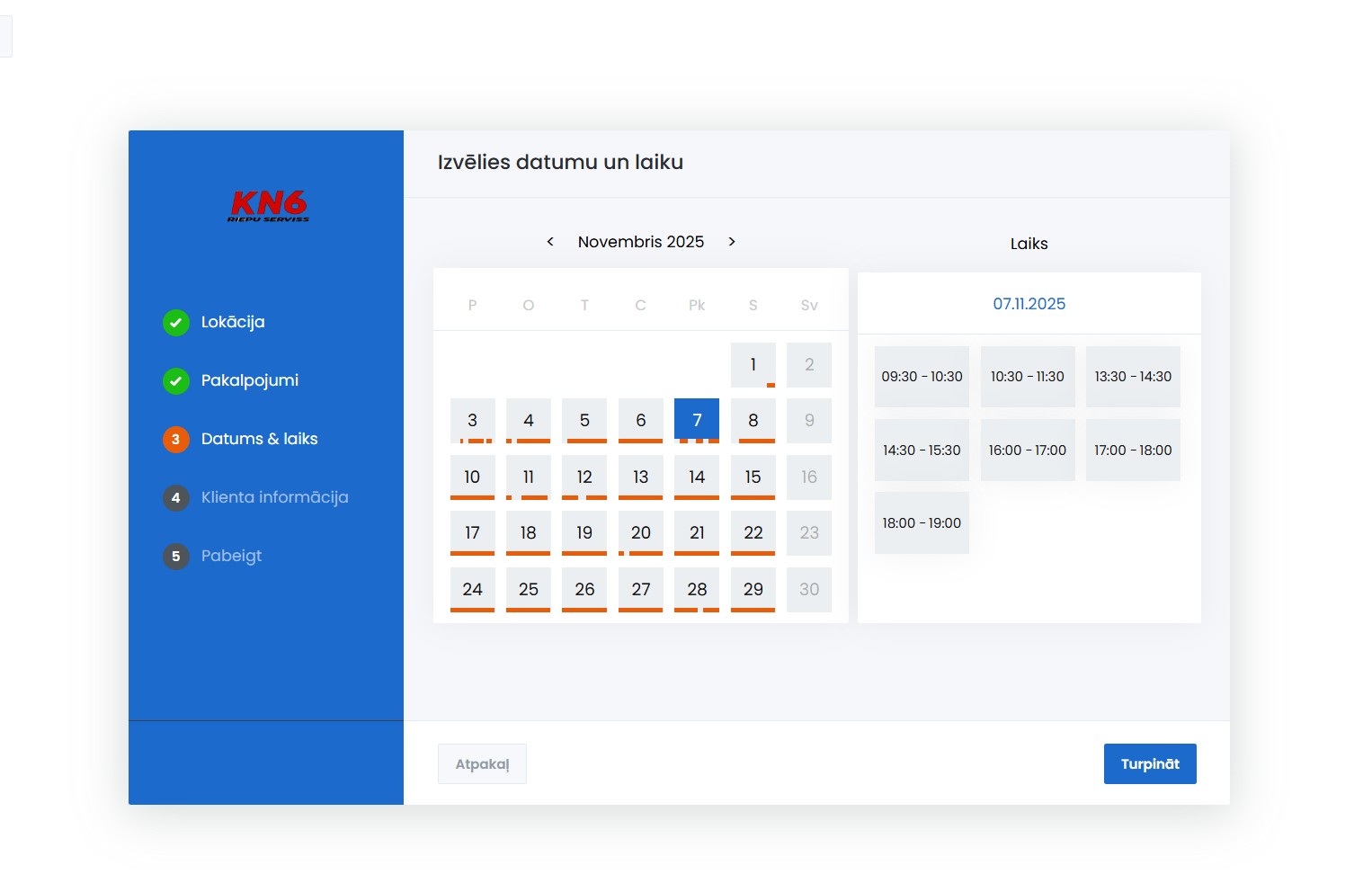Image resolution: width=1372 pixels, height=892 pixels.
Task: Click the Atpakaļ button
Action: pos(482,763)
